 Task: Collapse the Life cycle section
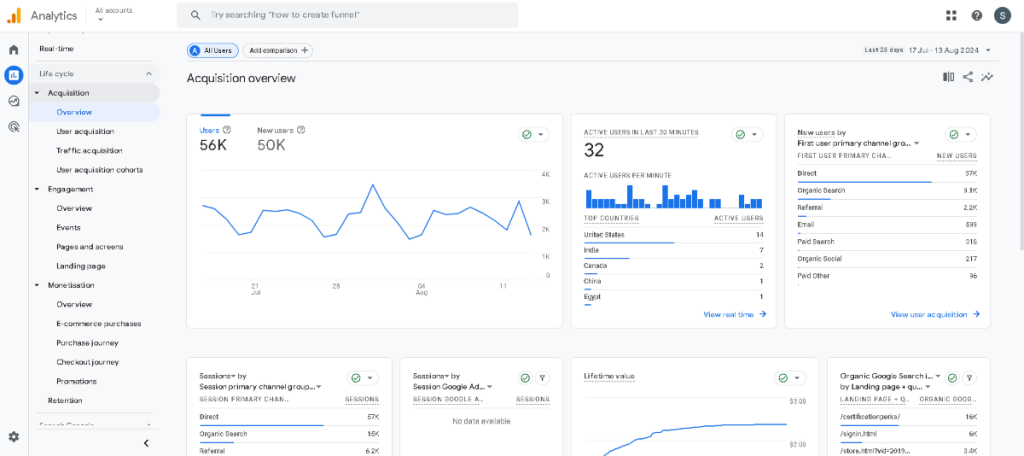point(149,74)
